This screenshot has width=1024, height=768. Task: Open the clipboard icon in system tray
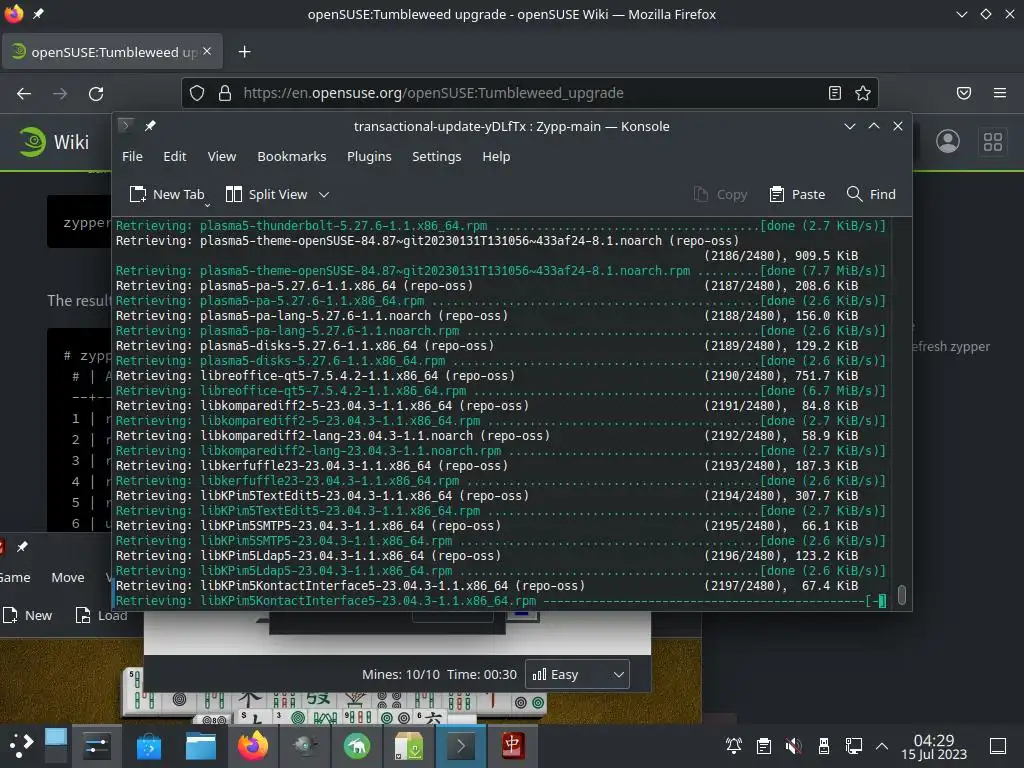pos(763,746)
